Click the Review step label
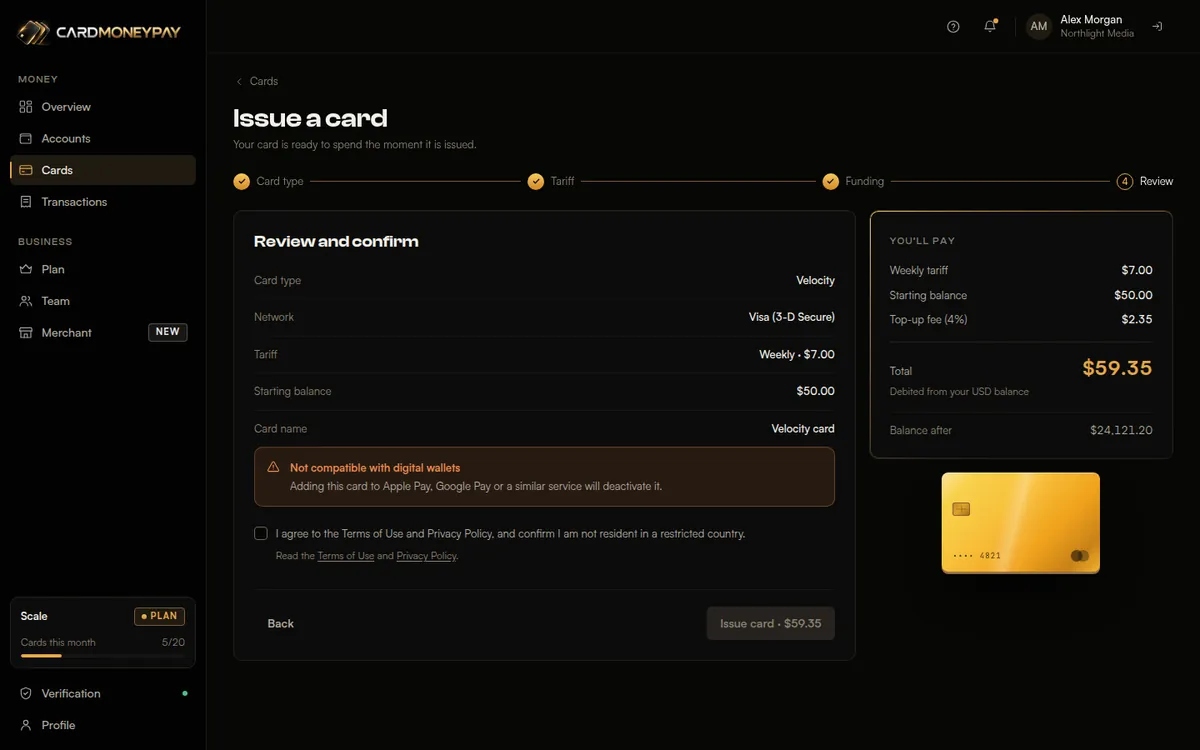 pyautogui.click(x=1157, y=181)
